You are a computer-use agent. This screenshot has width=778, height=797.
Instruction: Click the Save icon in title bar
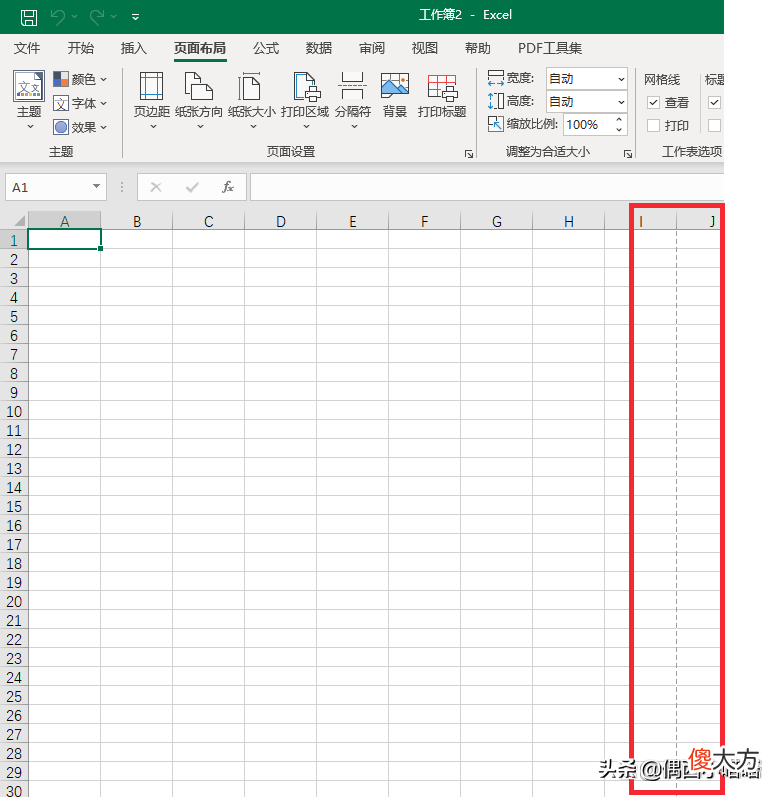28,17
